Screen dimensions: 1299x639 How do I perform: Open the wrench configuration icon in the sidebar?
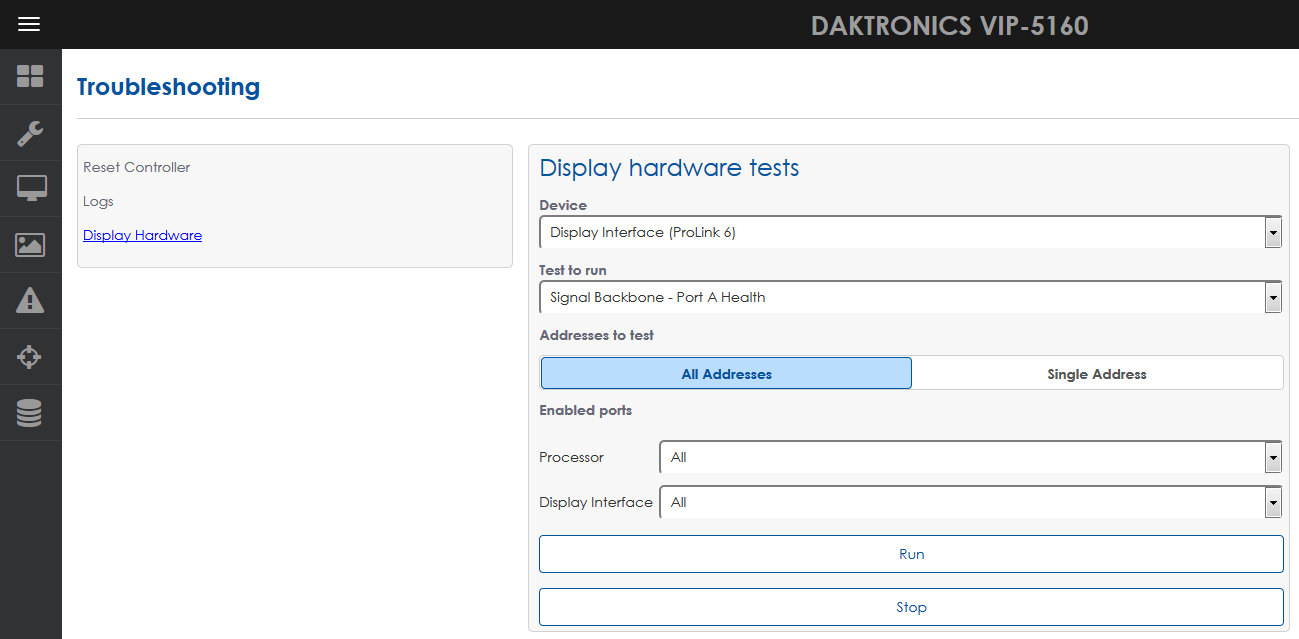click(30, 133)
